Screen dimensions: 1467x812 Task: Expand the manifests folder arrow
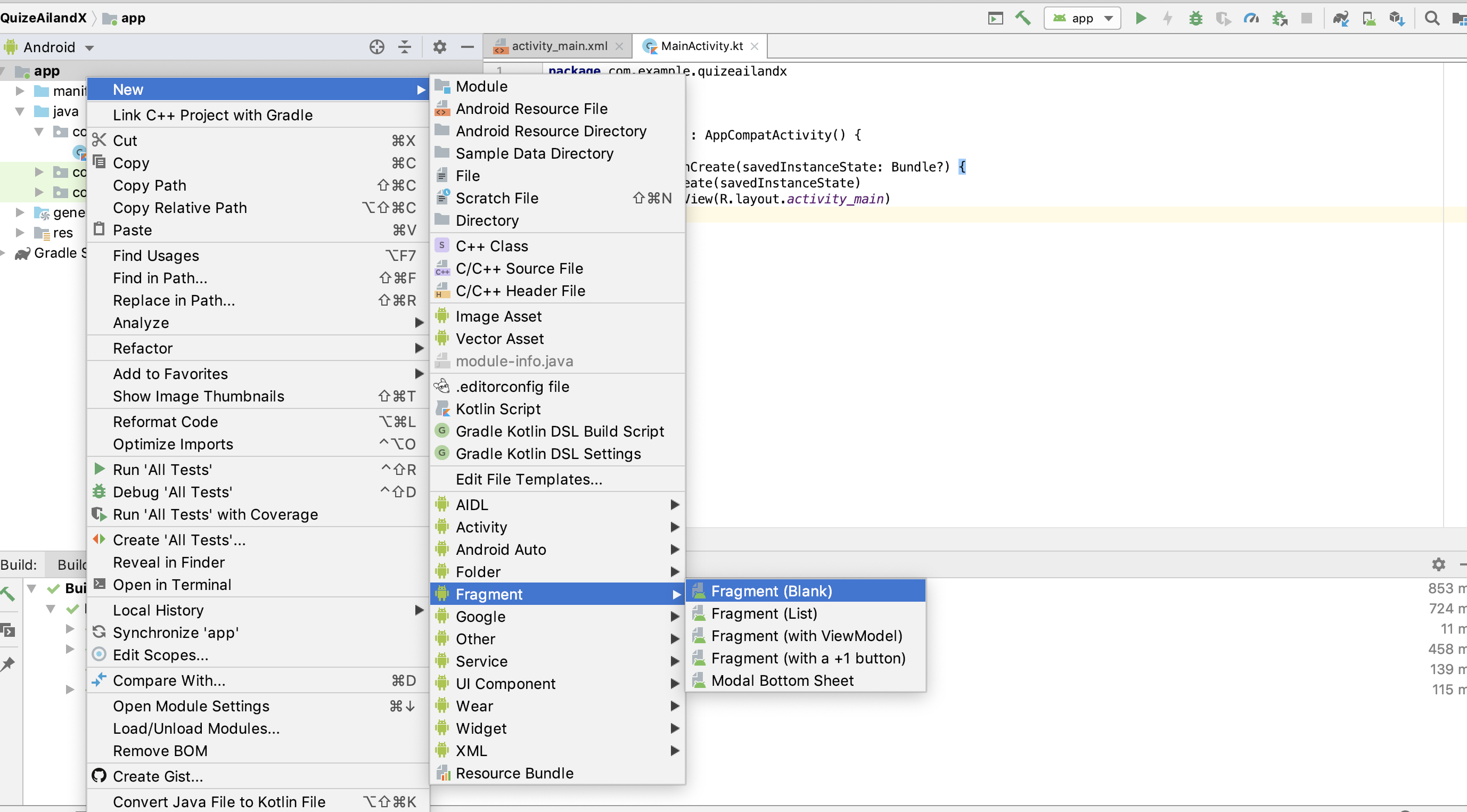tap(20, 91)
